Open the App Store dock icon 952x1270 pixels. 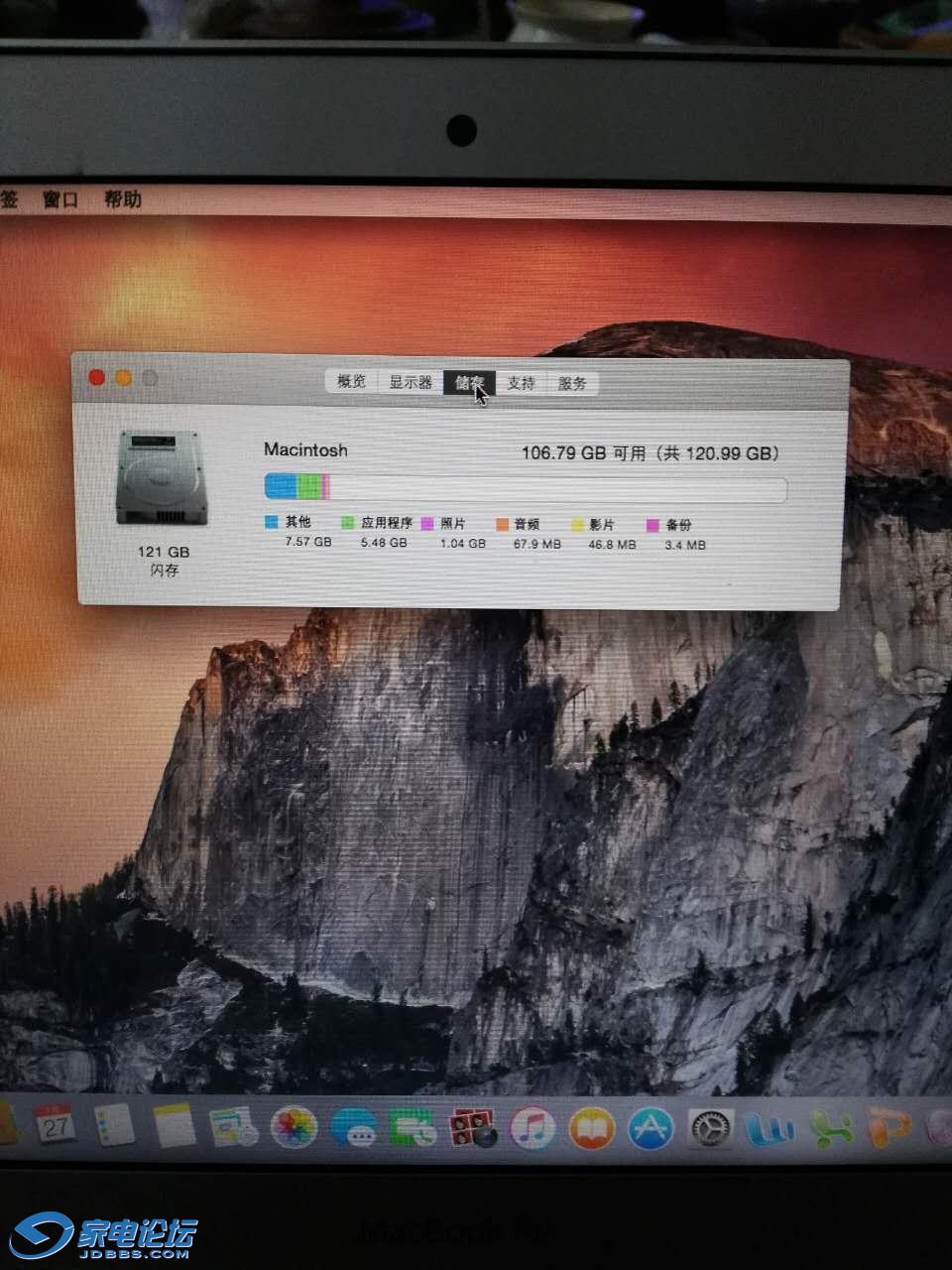652,1128
